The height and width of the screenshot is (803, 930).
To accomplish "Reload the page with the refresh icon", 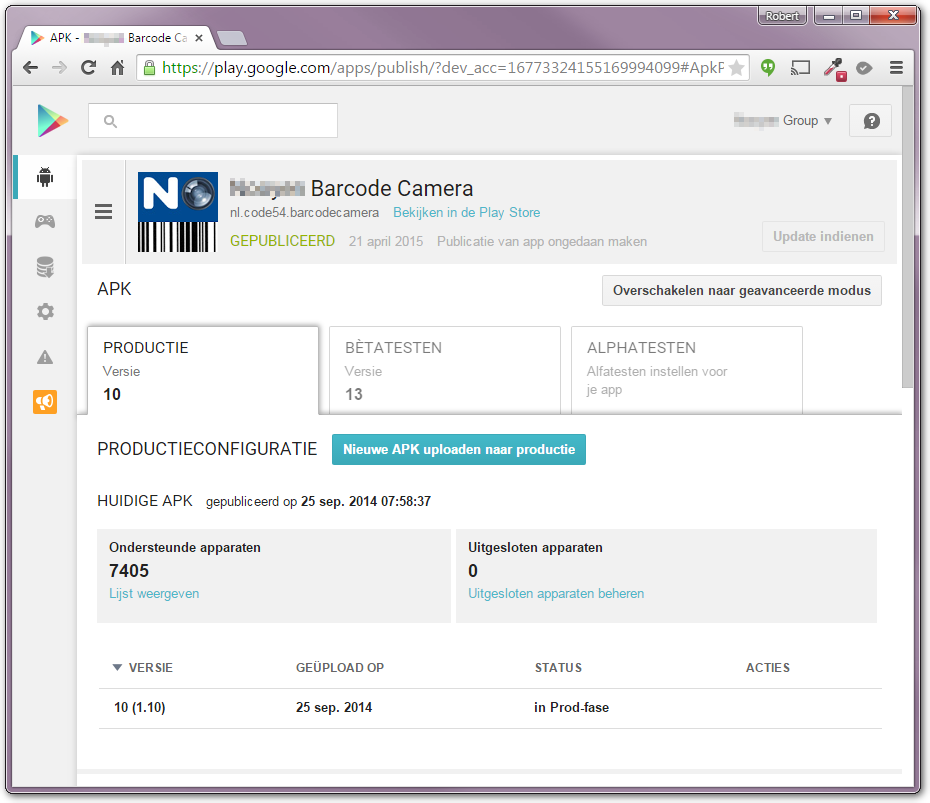I will click(88, 68).
